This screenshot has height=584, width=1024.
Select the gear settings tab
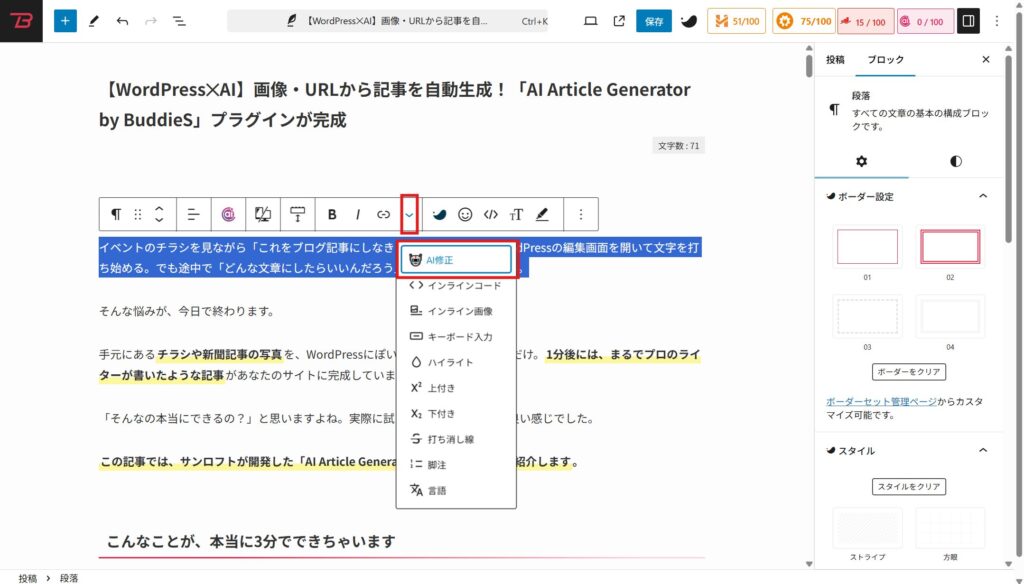click(x=861, y=161)
